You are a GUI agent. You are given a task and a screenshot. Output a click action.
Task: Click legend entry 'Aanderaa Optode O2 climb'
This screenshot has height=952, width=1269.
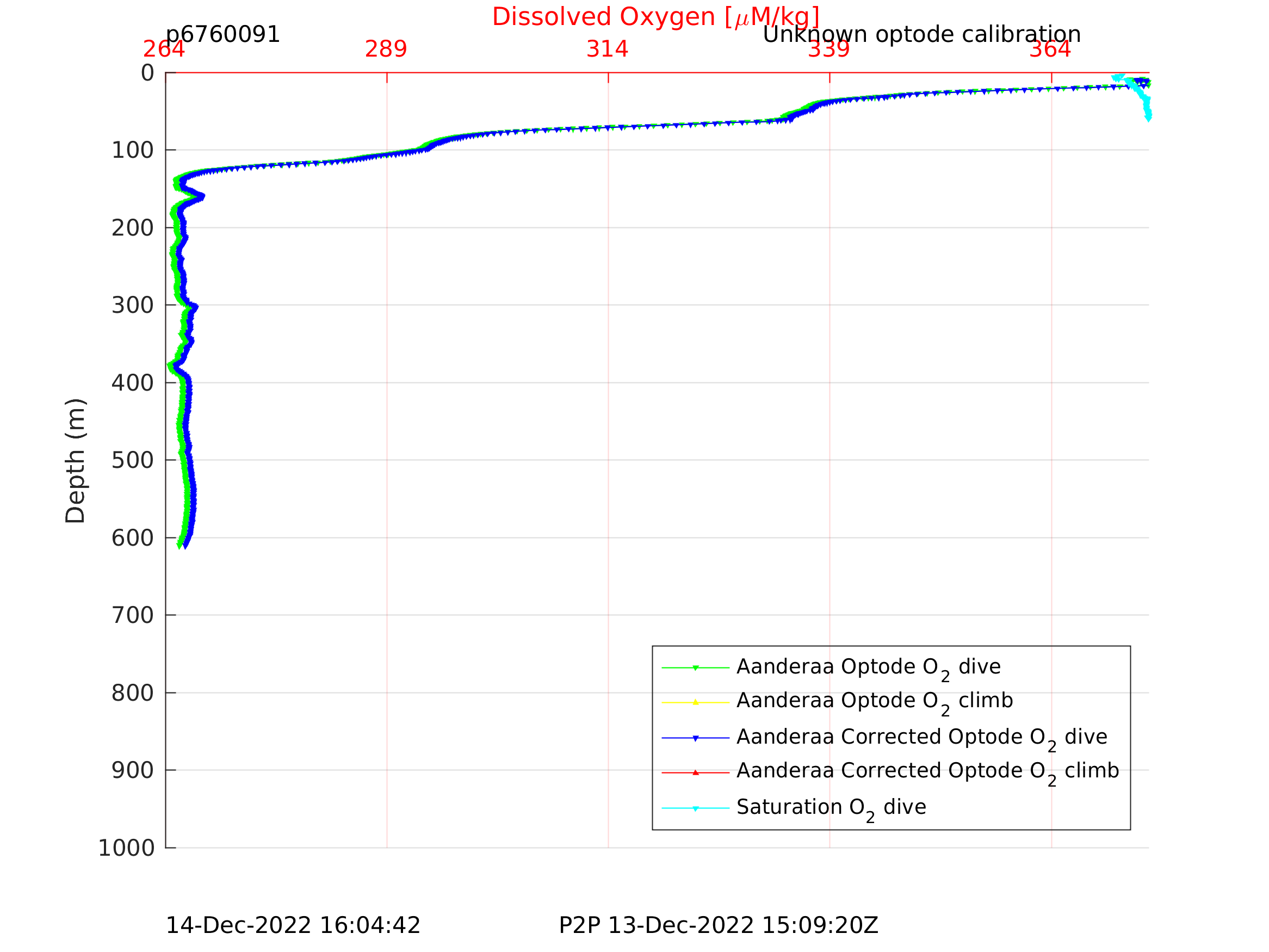click(x=875, y=702)
